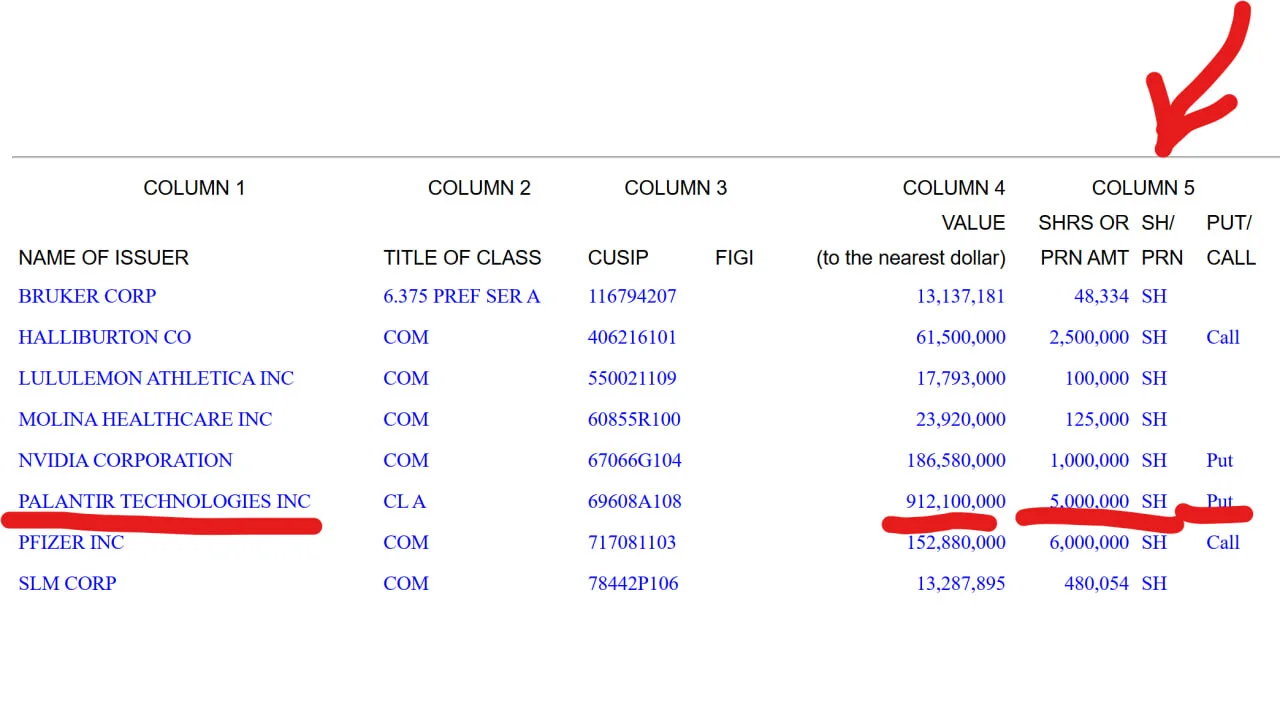Click the Call label in Halliburton row
The height and width of the screenshot is (718, 1280).
1222,337
